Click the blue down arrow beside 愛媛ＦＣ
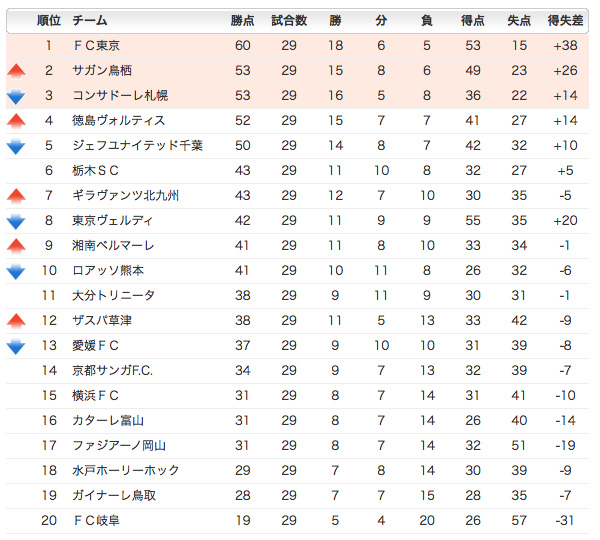This screenshot has height=540, width=600. (x=16, y=347)
